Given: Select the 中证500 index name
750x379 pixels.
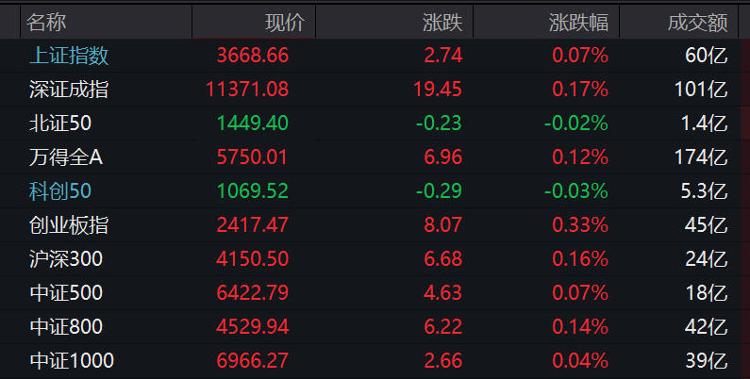Looking at the screenshot, I should click(x=66, y=293).
